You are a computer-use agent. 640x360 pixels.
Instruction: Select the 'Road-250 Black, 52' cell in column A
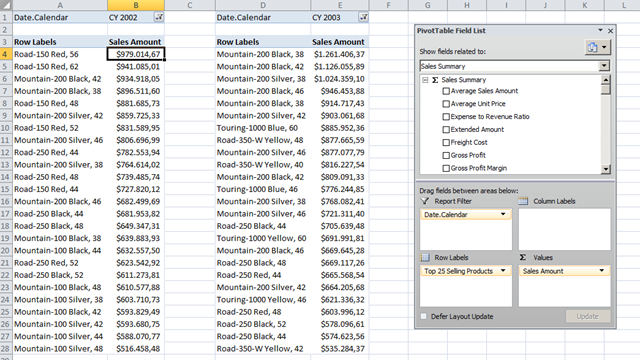pyautogui.click(x=60, y=275)
